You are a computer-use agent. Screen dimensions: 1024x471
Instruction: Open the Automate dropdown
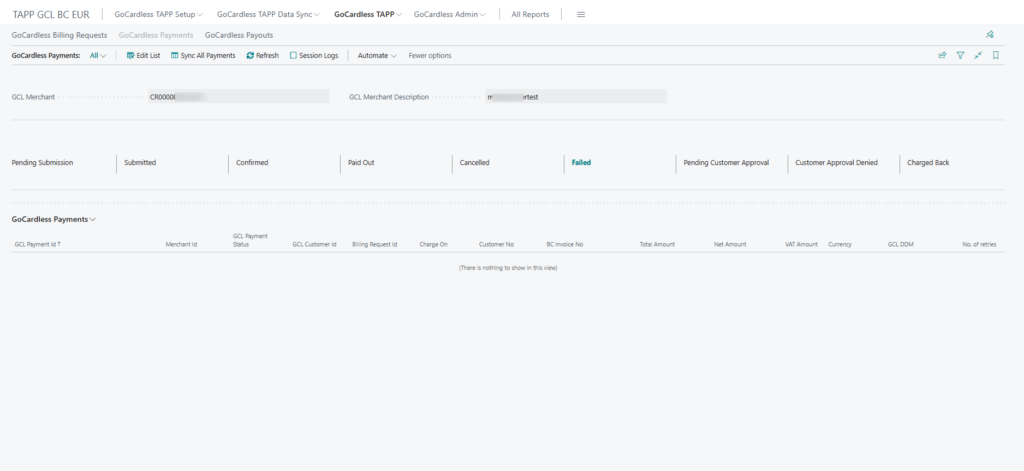click(377, 56)
